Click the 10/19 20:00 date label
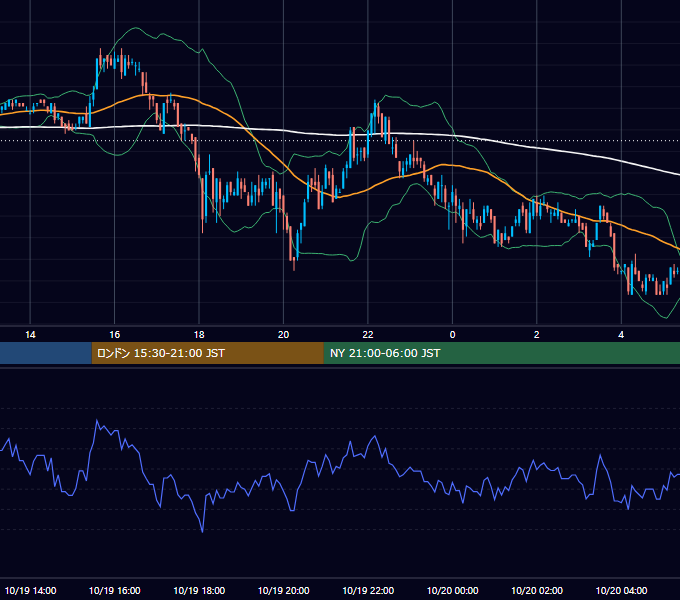Image resolution: width=680 pixels, height=600 pixels. point(284,590)
